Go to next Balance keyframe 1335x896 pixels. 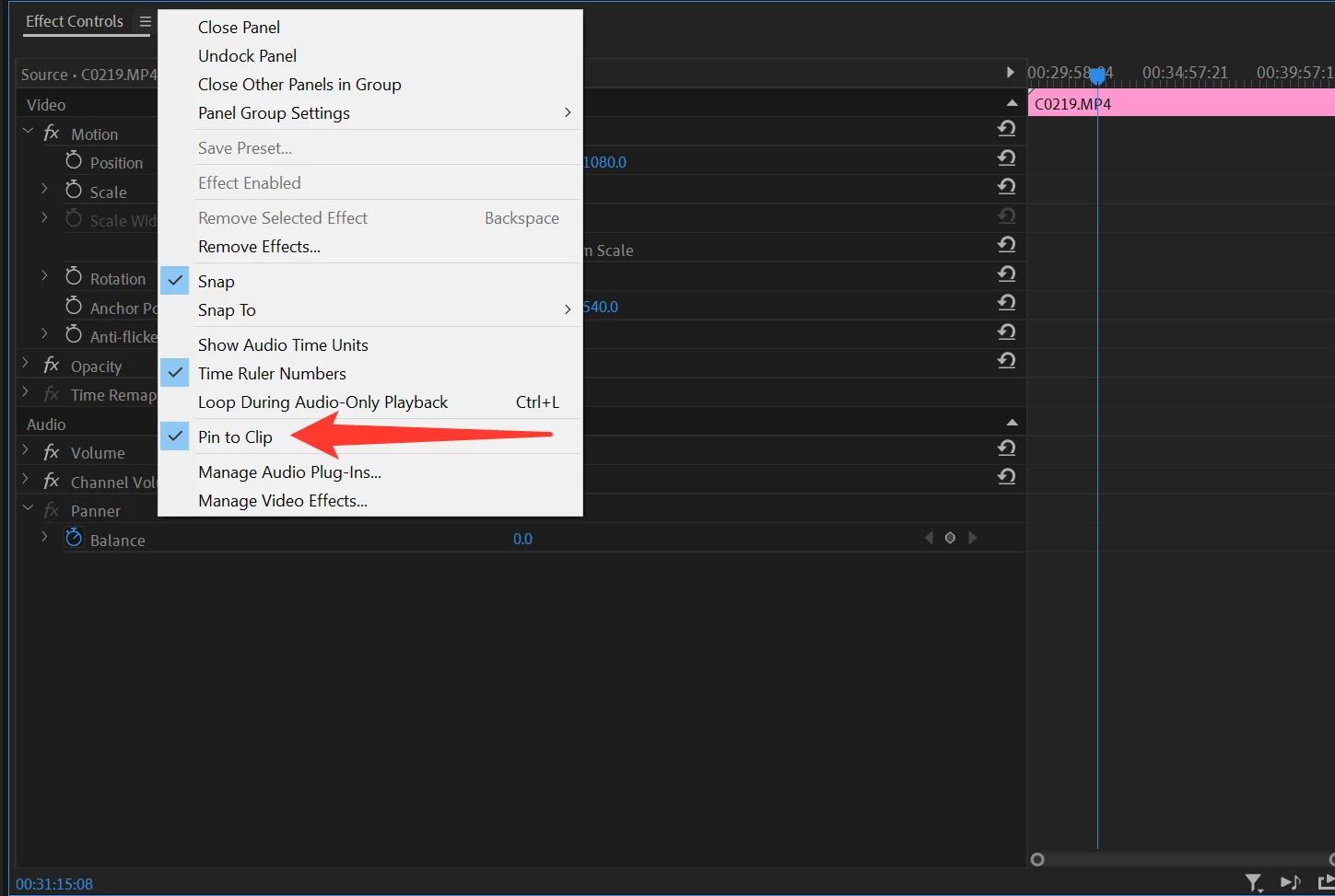click(x=972, y=538)
